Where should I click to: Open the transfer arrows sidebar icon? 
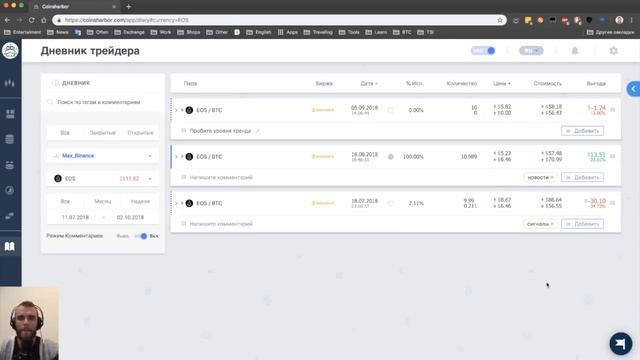pos(10,216)
